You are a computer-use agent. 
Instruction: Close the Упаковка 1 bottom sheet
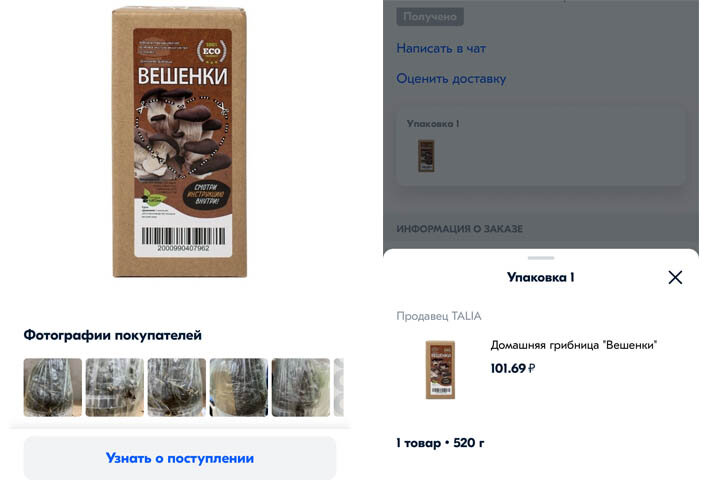coord(675,277)
